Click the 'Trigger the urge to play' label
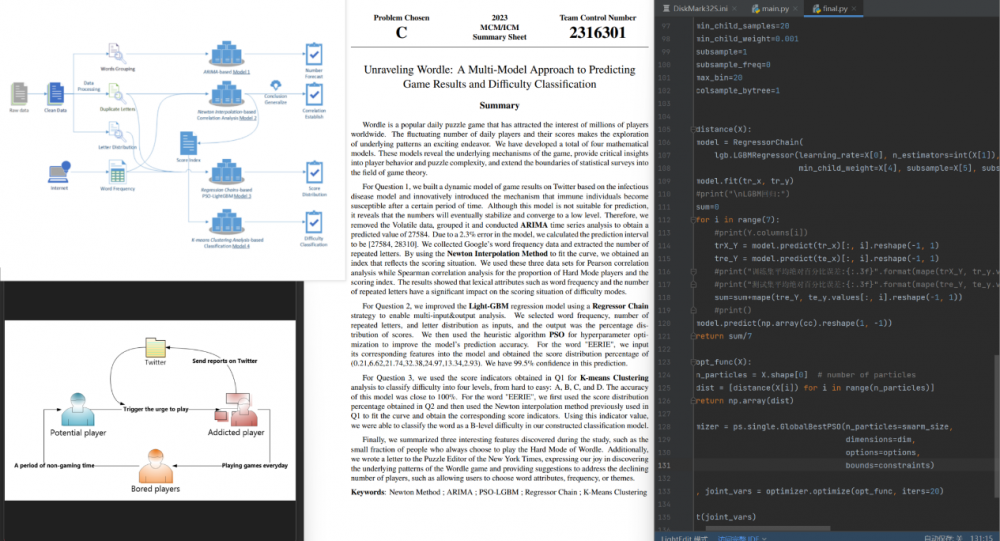The image size is (1000, 541). click(x=156, y=409)
